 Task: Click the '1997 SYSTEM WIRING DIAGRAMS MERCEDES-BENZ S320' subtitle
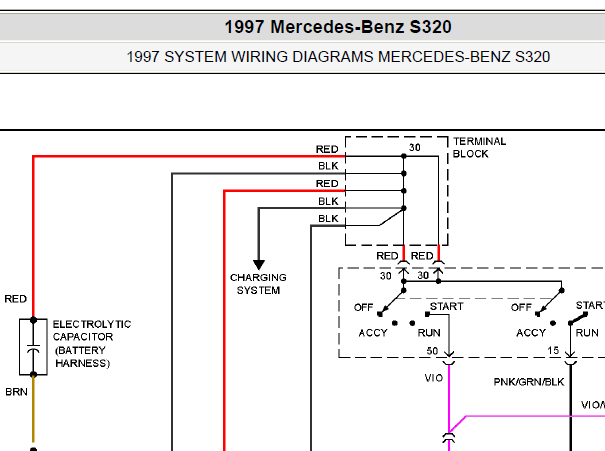[x=338, y=57]
